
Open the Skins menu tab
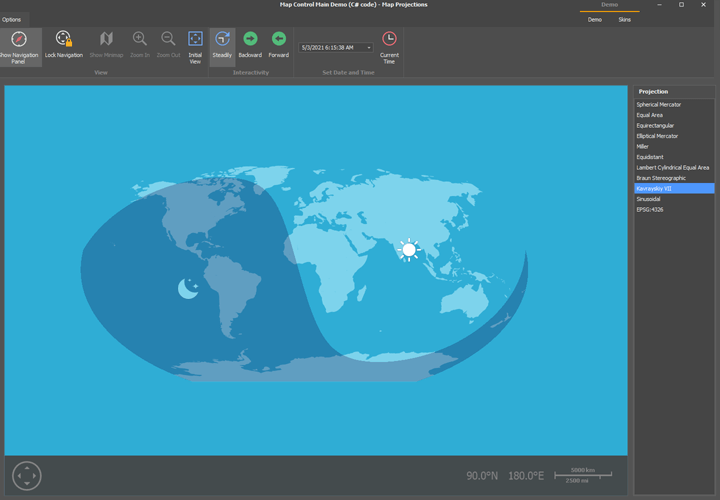point(624,19)
